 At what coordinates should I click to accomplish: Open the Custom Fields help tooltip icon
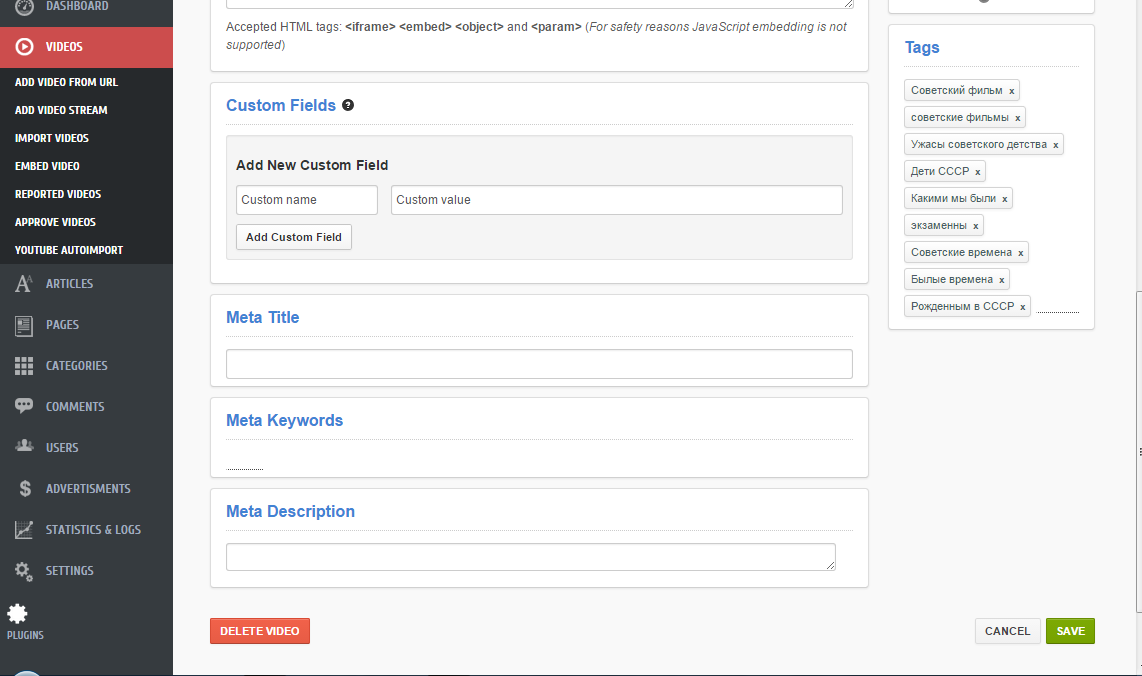(x=348, y=105)
